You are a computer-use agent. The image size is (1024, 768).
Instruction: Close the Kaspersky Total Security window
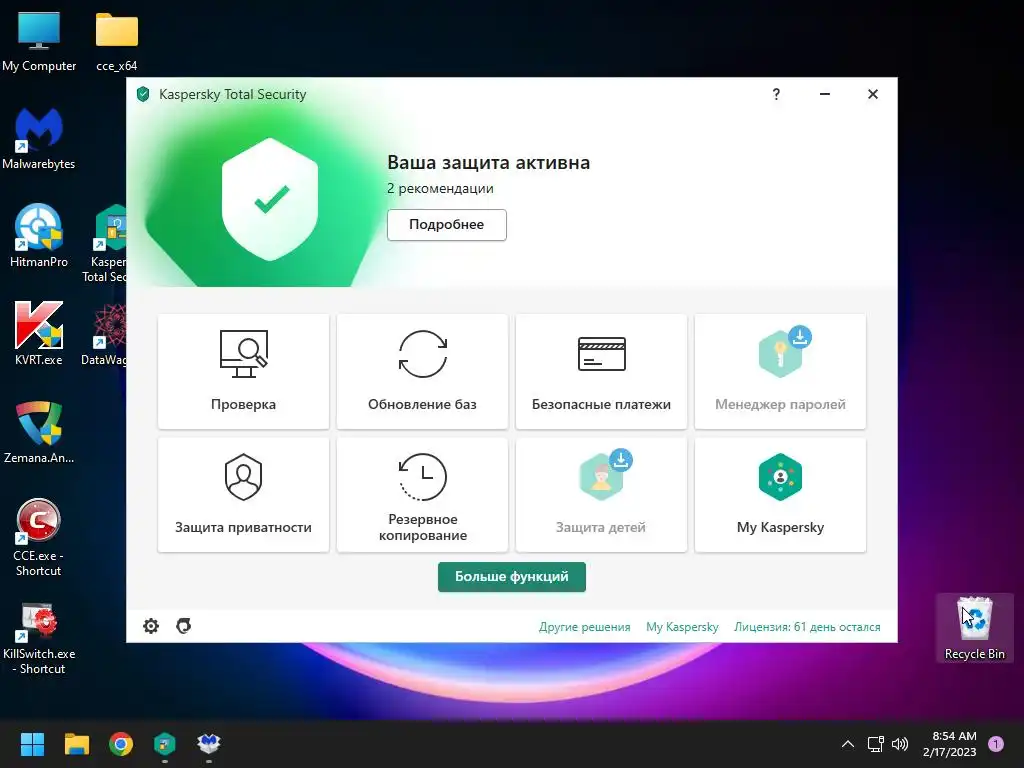[872, 94]
